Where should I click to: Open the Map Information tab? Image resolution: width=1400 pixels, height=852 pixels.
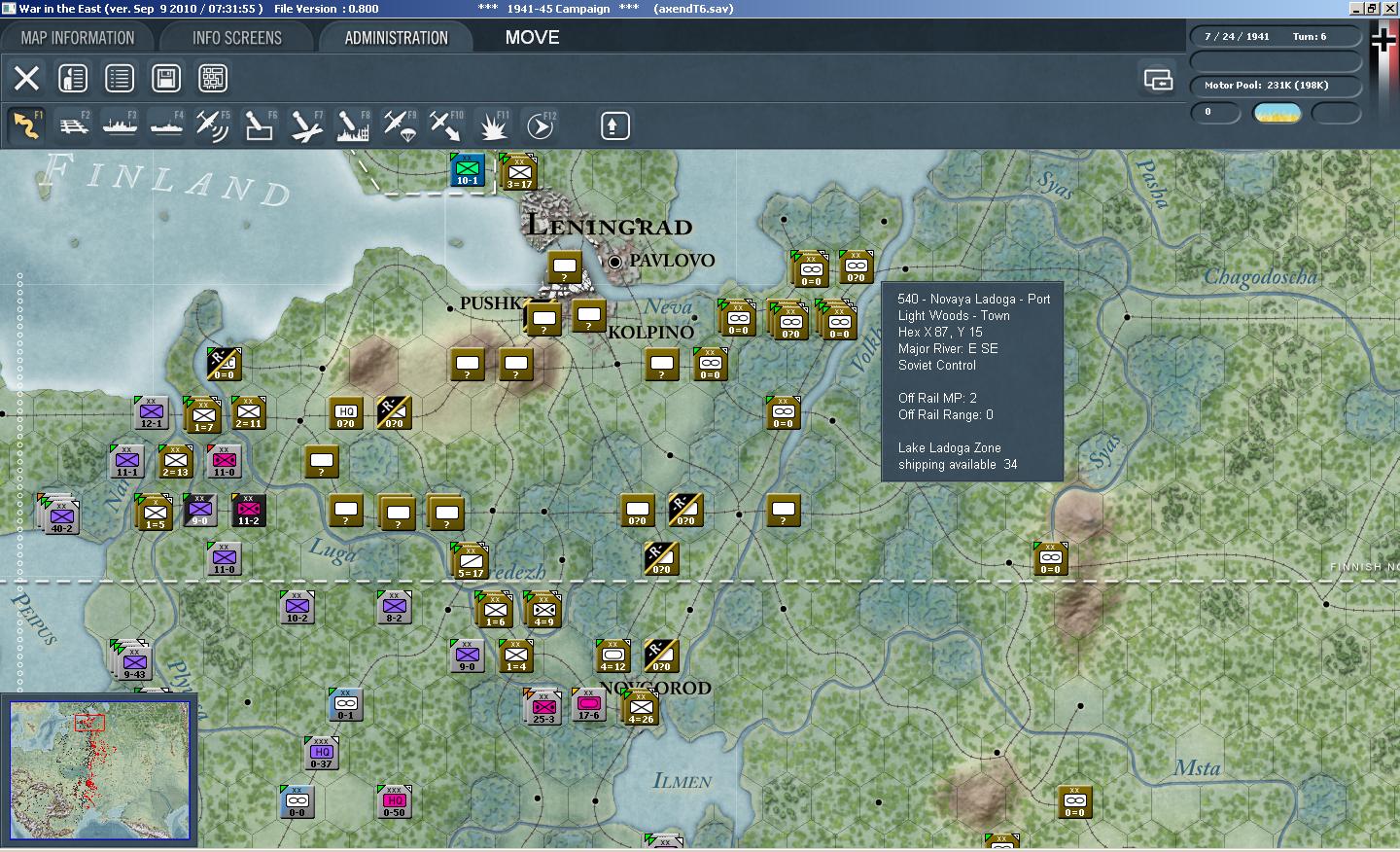[x=78, y=38]
